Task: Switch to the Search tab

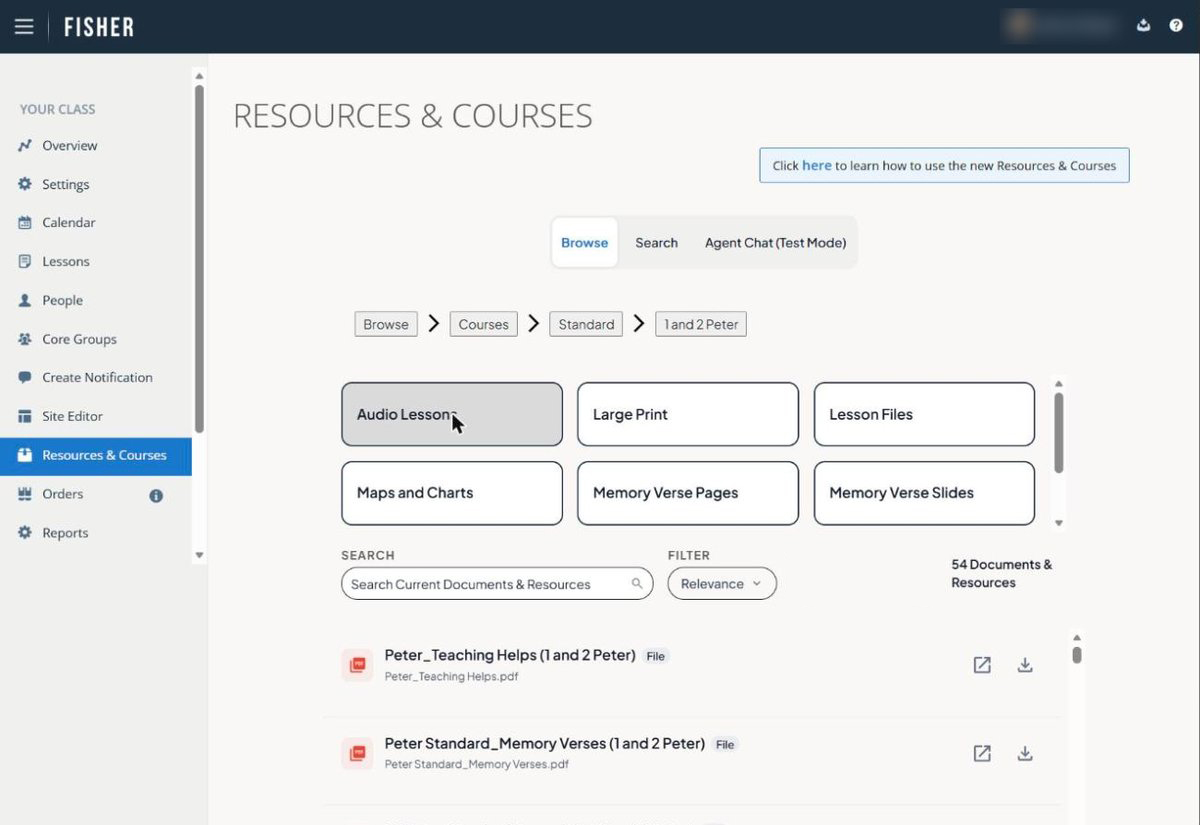Action: (656, 243)
